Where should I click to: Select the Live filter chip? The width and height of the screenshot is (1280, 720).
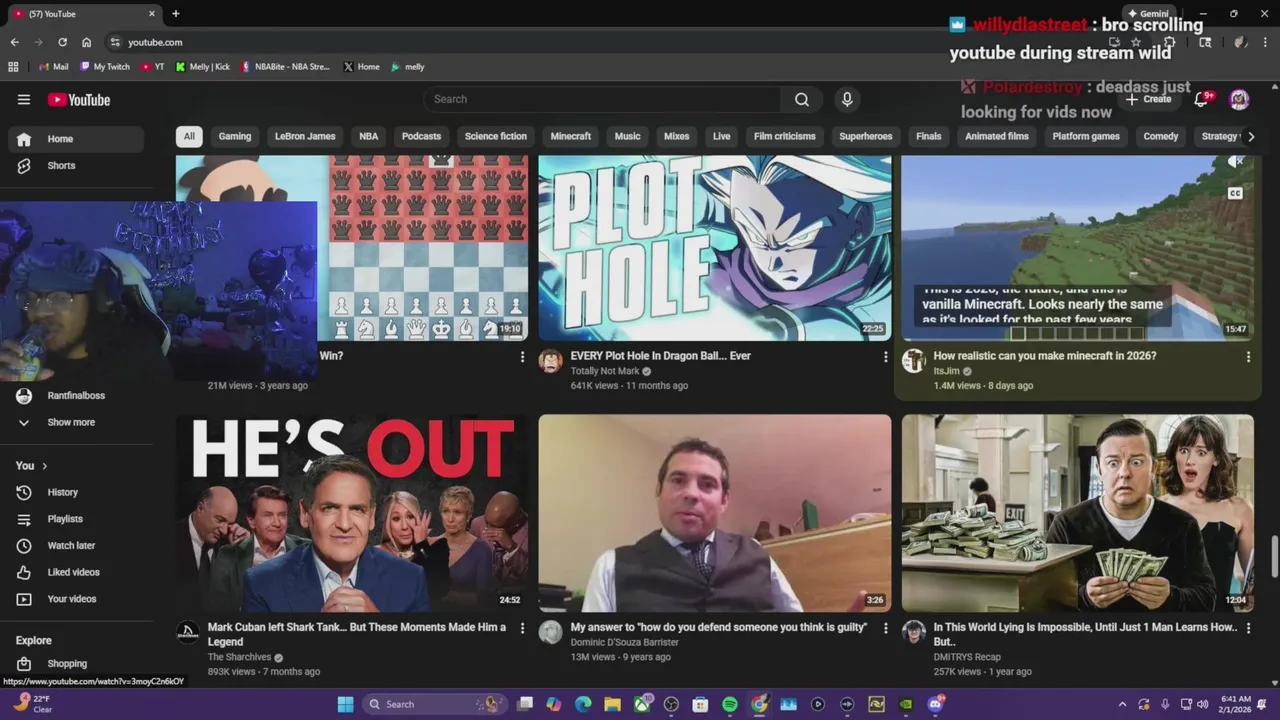(721, 136)
